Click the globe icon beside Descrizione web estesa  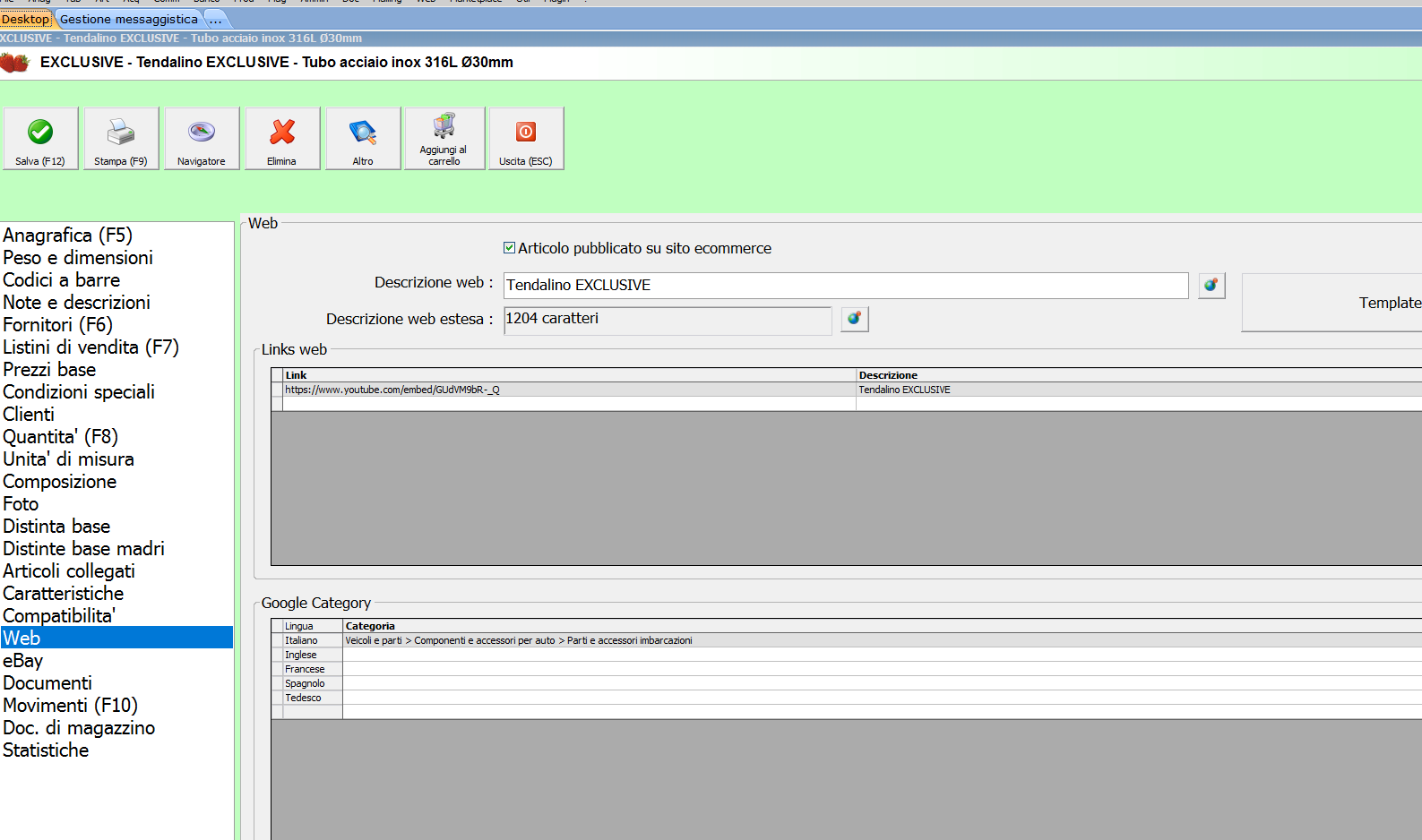pyautogui.click(x=855, y=319)
